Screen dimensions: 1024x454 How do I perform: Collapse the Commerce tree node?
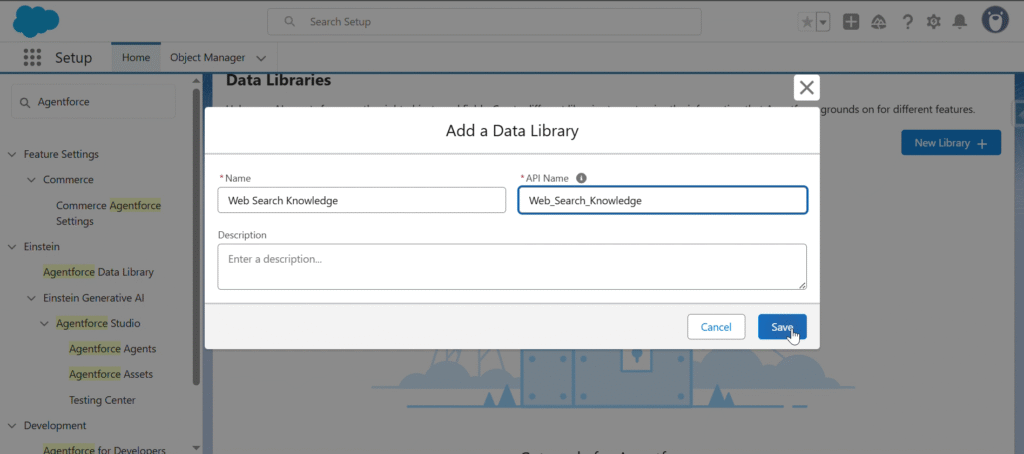(31, 180)
